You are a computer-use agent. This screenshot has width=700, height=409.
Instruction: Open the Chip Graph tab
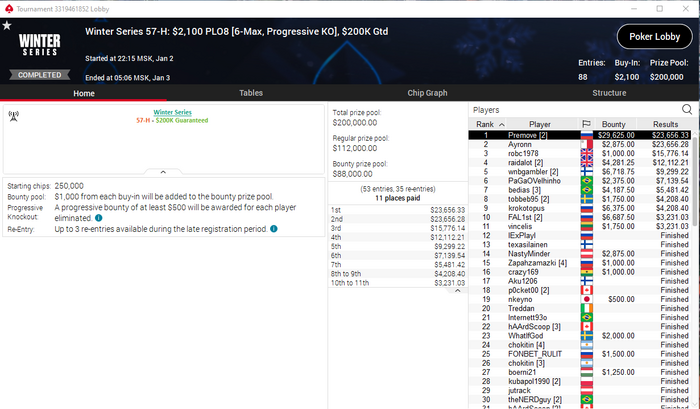point(427,93)
